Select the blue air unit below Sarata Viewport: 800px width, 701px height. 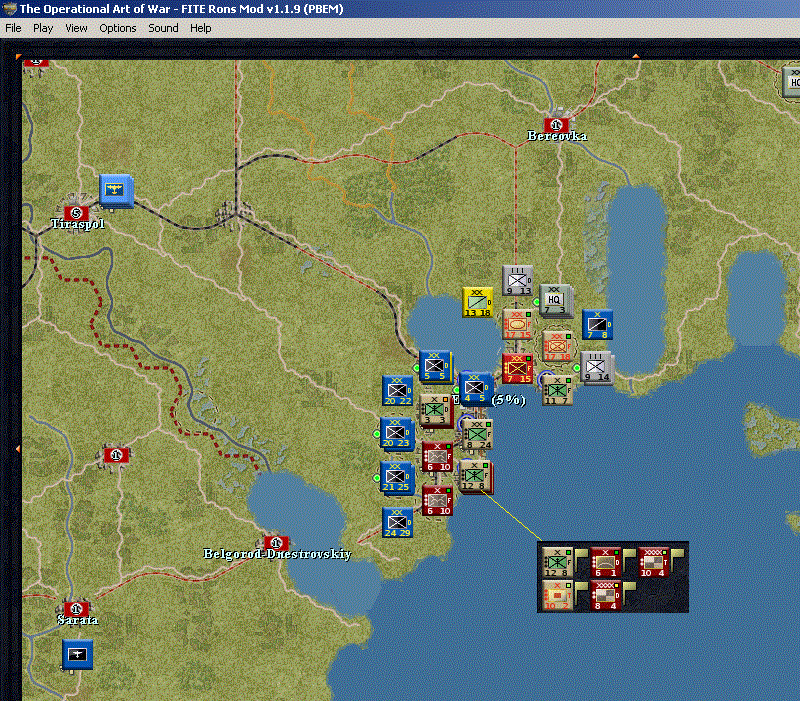click(x=78, y=654)
